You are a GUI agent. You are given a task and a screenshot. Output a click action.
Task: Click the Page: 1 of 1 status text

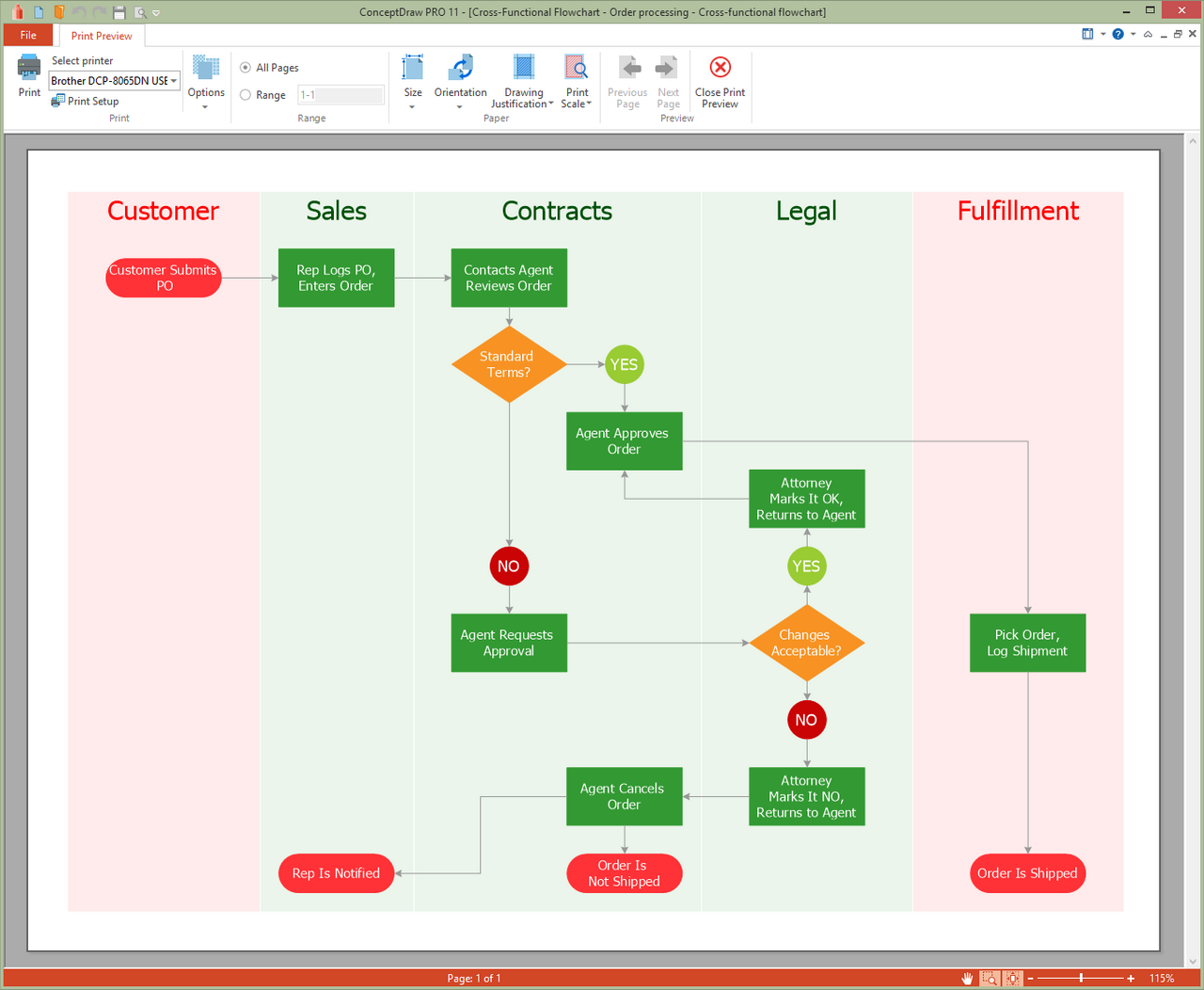click(x=474, y=979)
